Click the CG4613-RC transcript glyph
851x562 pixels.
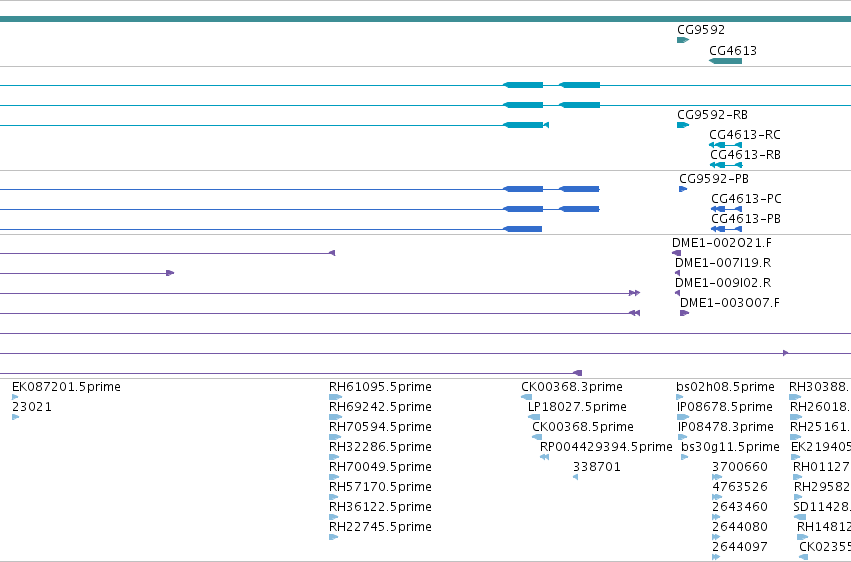(726, 145)
